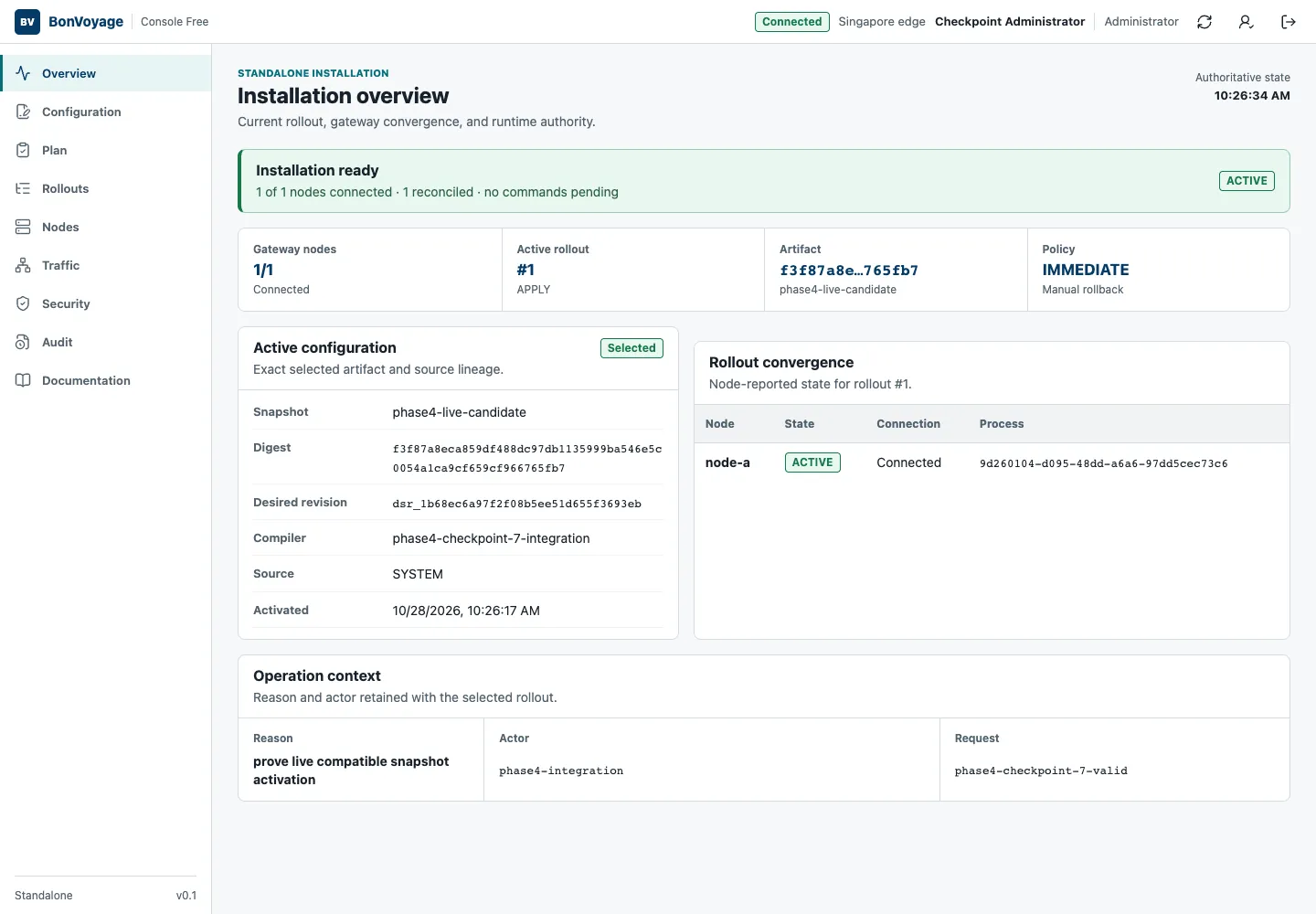Click the authoritative state time 10:26:34 AM
1316x914 pixels.
tap(1252, 95)
